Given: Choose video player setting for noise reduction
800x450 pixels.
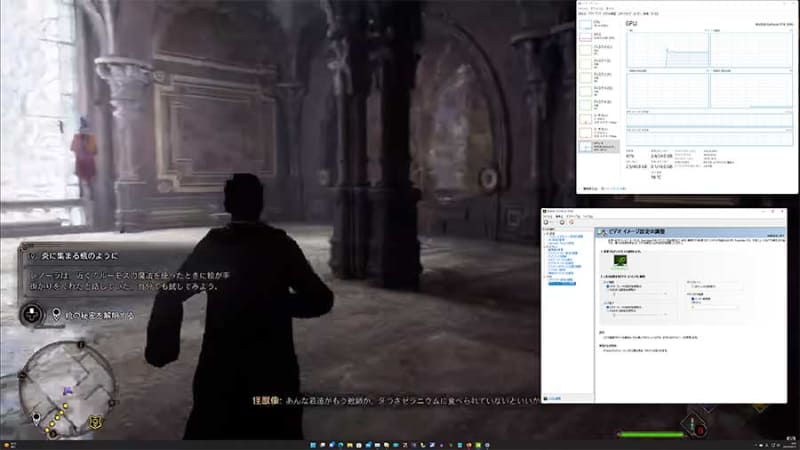Looking at the screenshot, I should (x=608, y=307).
